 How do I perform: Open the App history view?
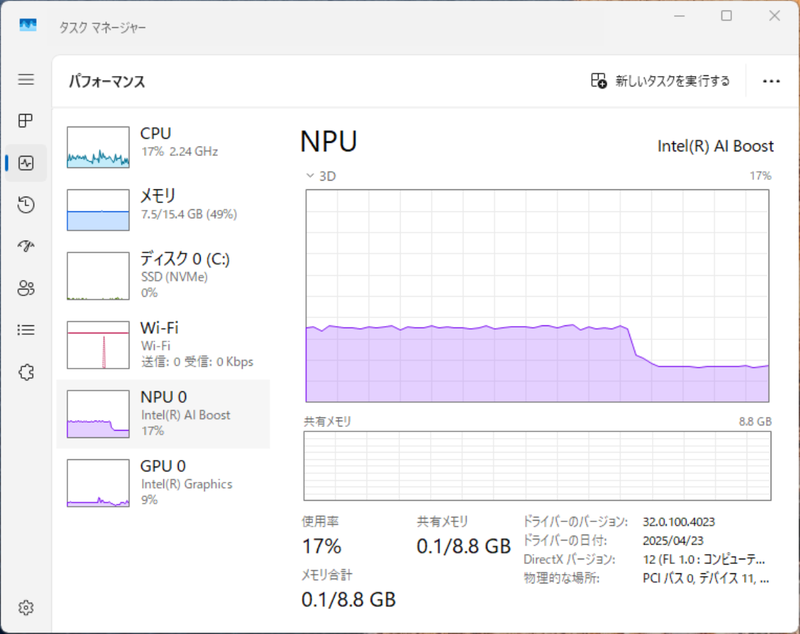[26, 204]
